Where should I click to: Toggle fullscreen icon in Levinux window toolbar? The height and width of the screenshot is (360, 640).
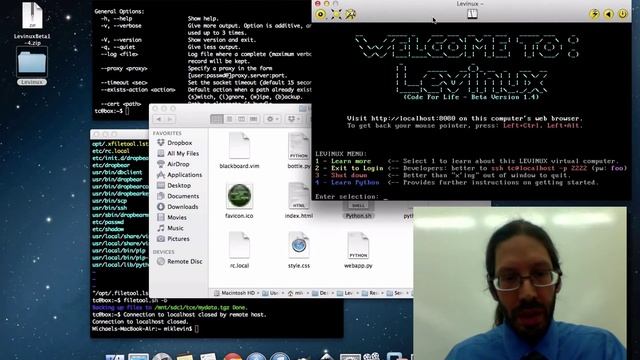click(336, 14)
